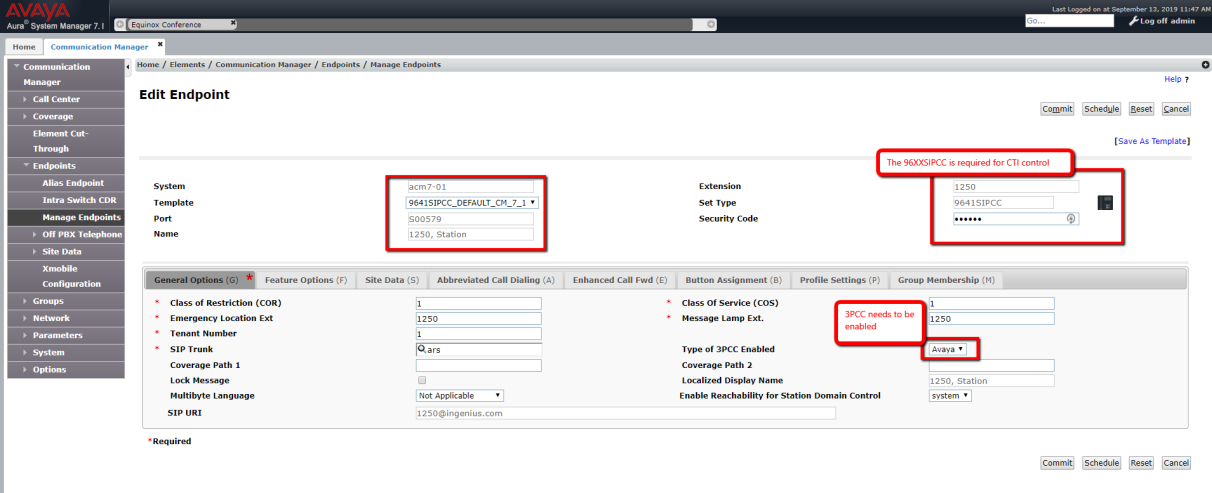
Task: Click the Security Code reveal icon
Action: pos(1071,219)
